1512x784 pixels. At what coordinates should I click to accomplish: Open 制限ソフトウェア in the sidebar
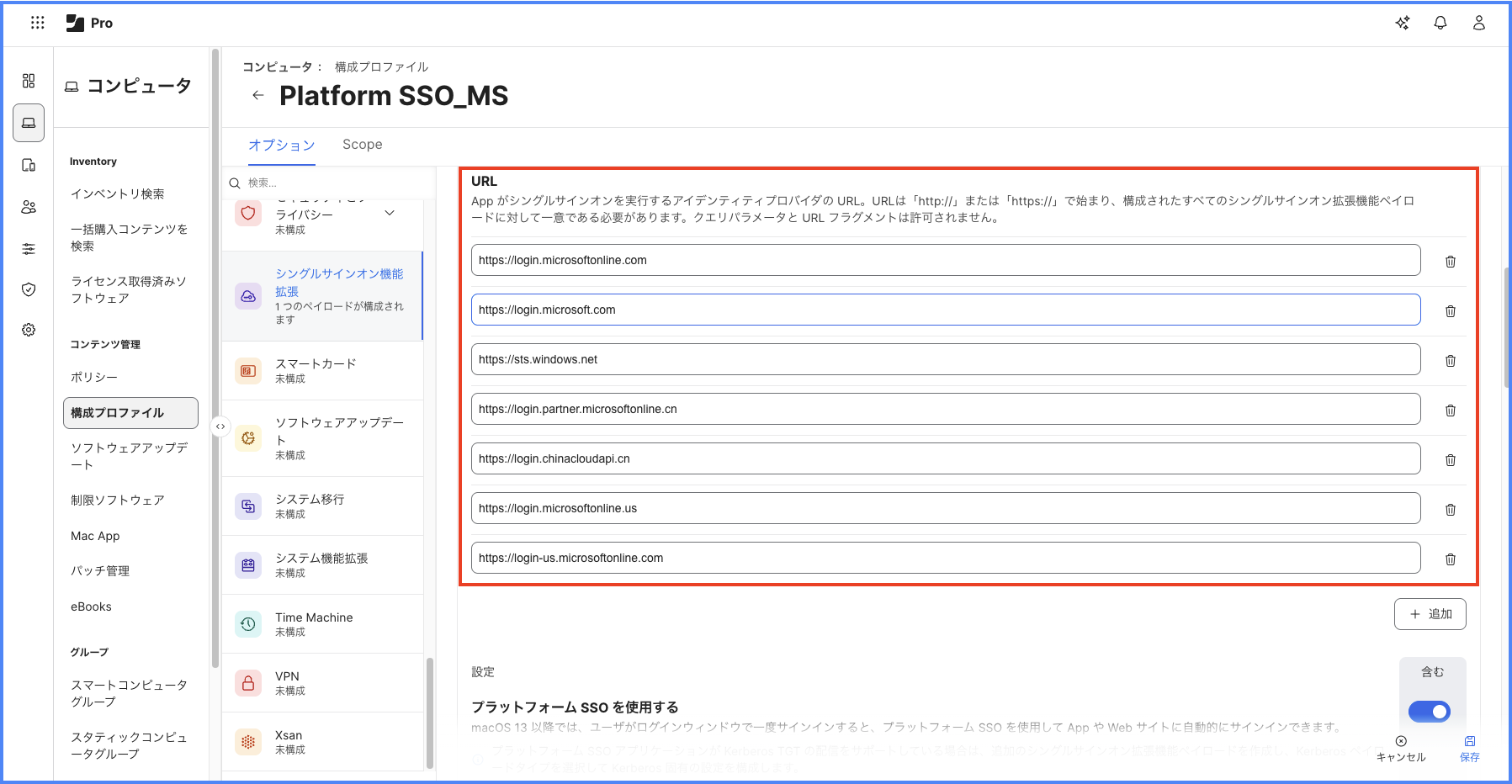point(118,501)
